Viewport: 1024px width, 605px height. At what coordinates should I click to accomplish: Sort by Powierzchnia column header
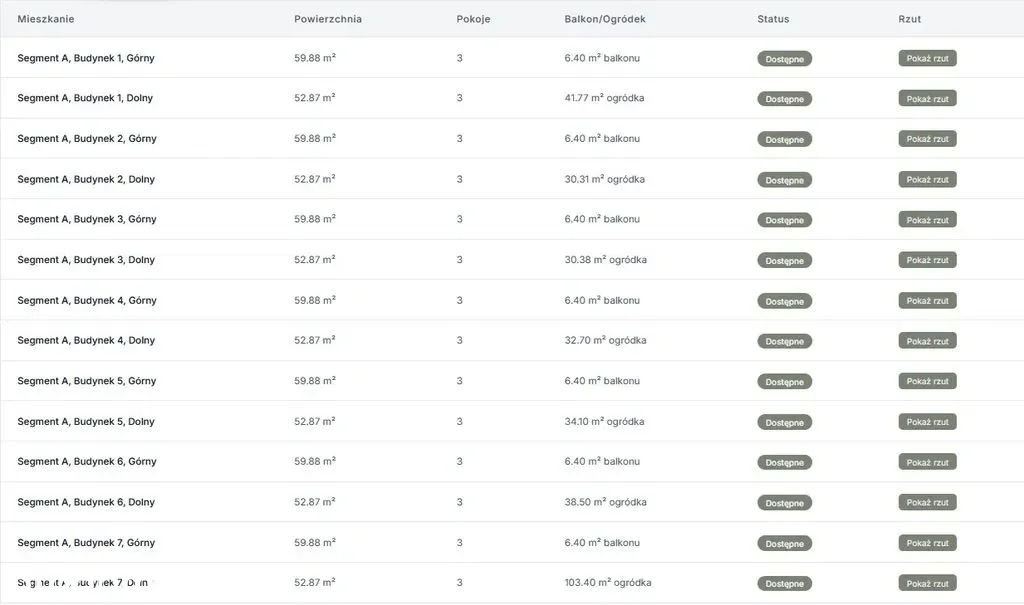point(328,19)
